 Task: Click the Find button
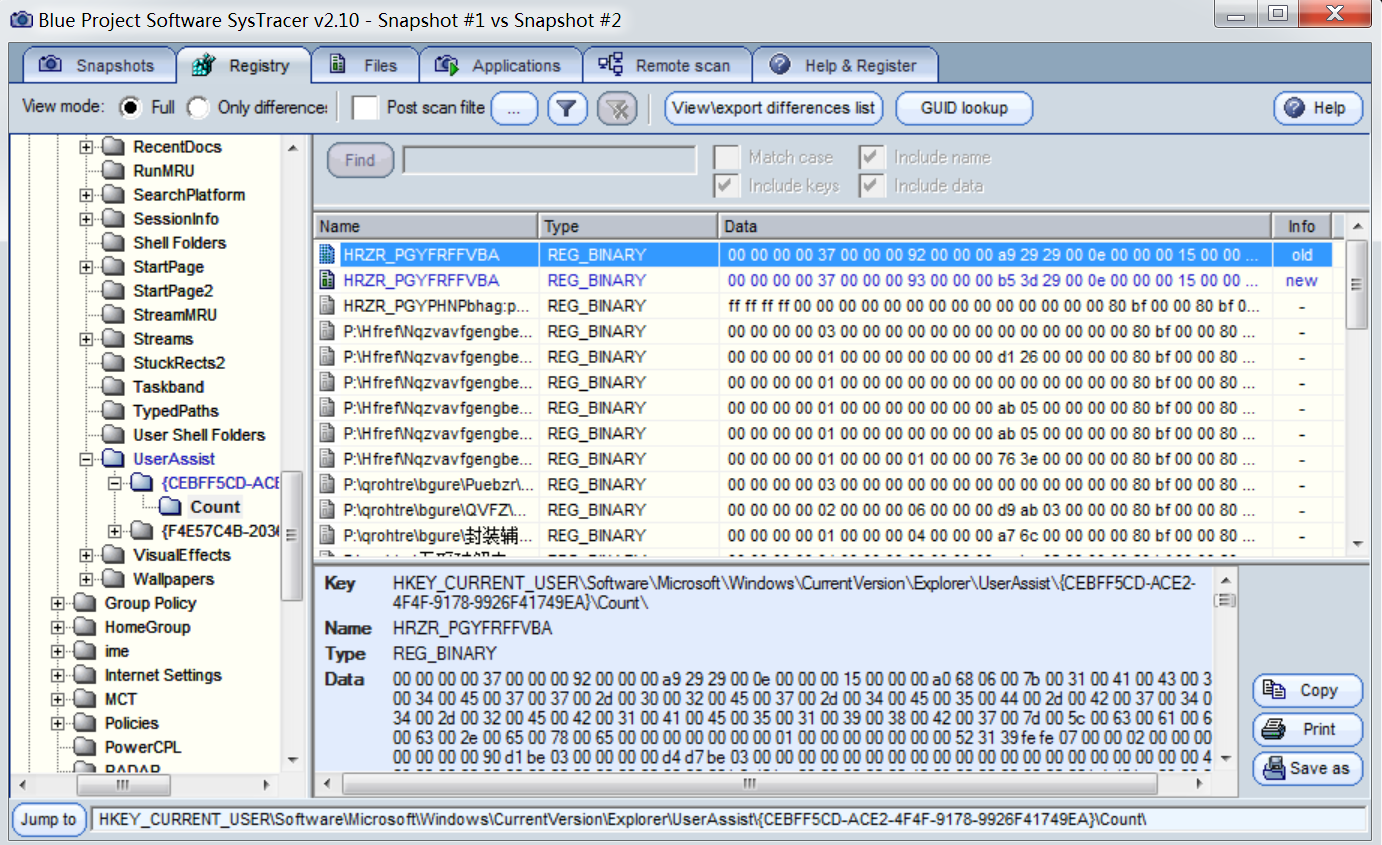[360, 160]
